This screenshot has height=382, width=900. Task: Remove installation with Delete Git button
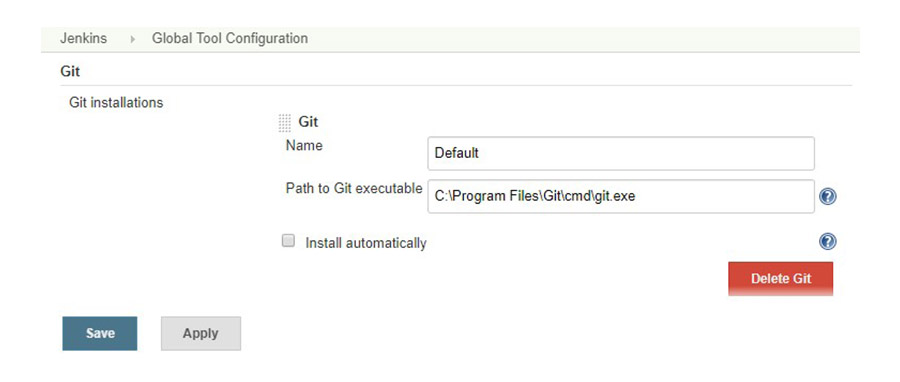click(781, 279)
